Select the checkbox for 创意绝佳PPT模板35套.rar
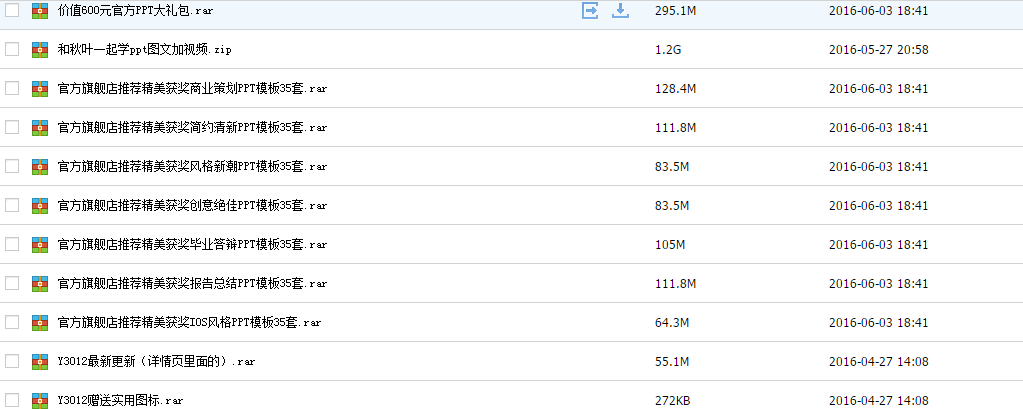Viewport: 1023px width, 409px height. [12, 205]
